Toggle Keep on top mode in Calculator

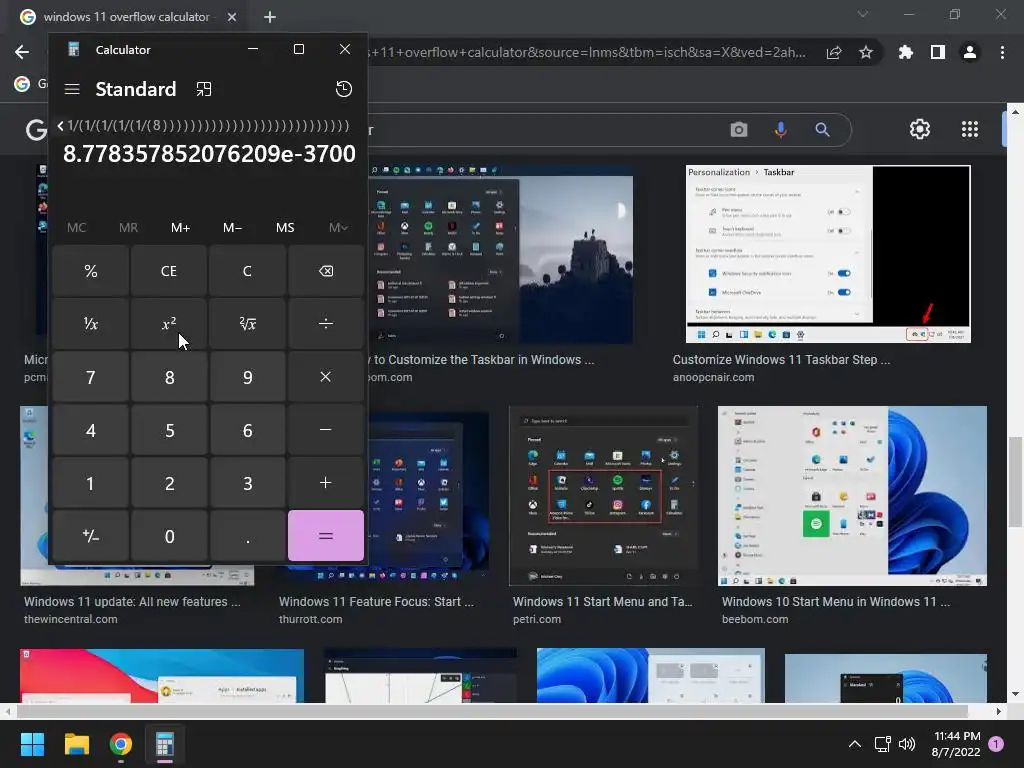[204, 89]
